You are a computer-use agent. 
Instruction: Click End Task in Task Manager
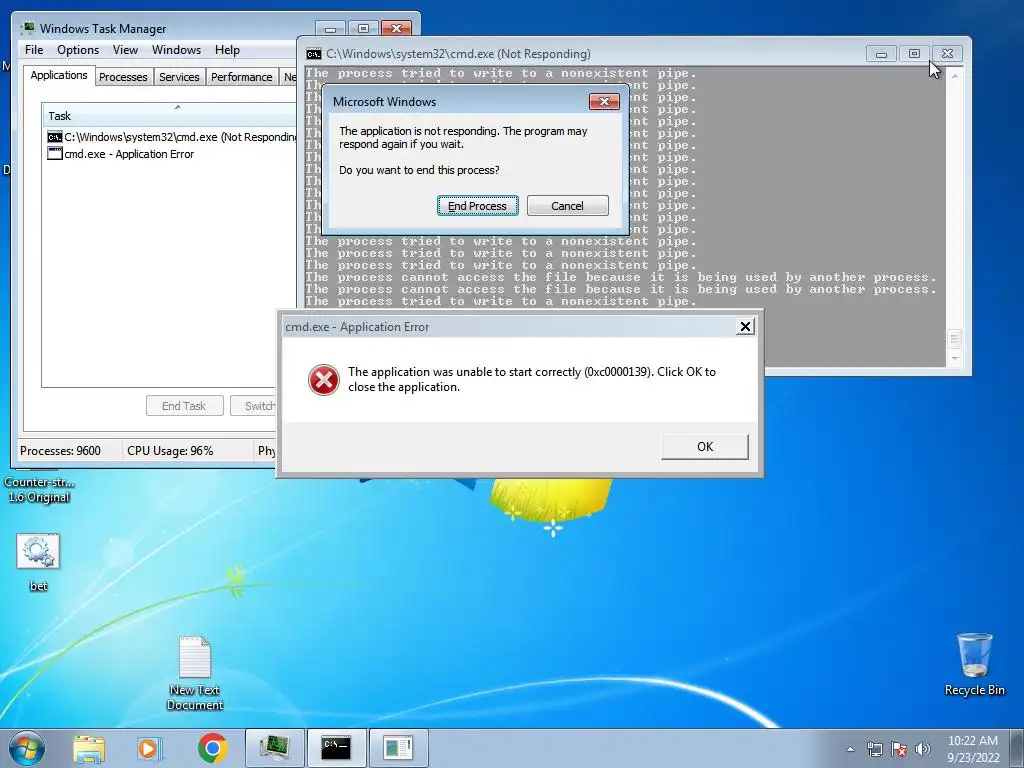tap(184, 406)
